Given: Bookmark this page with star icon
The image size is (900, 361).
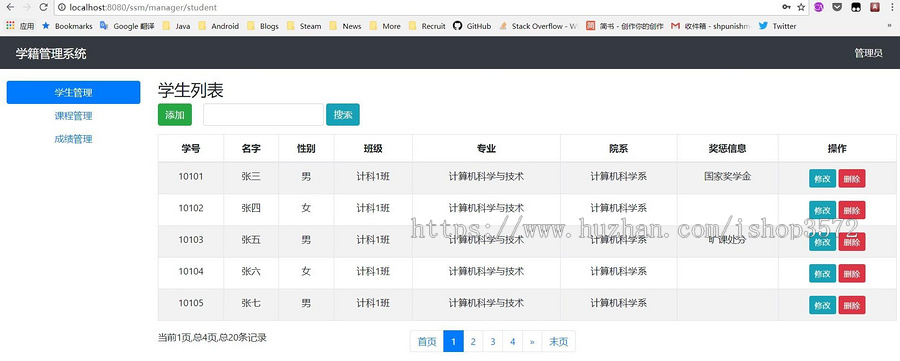Looking at the screenshot, I should (x=801, y=7).
